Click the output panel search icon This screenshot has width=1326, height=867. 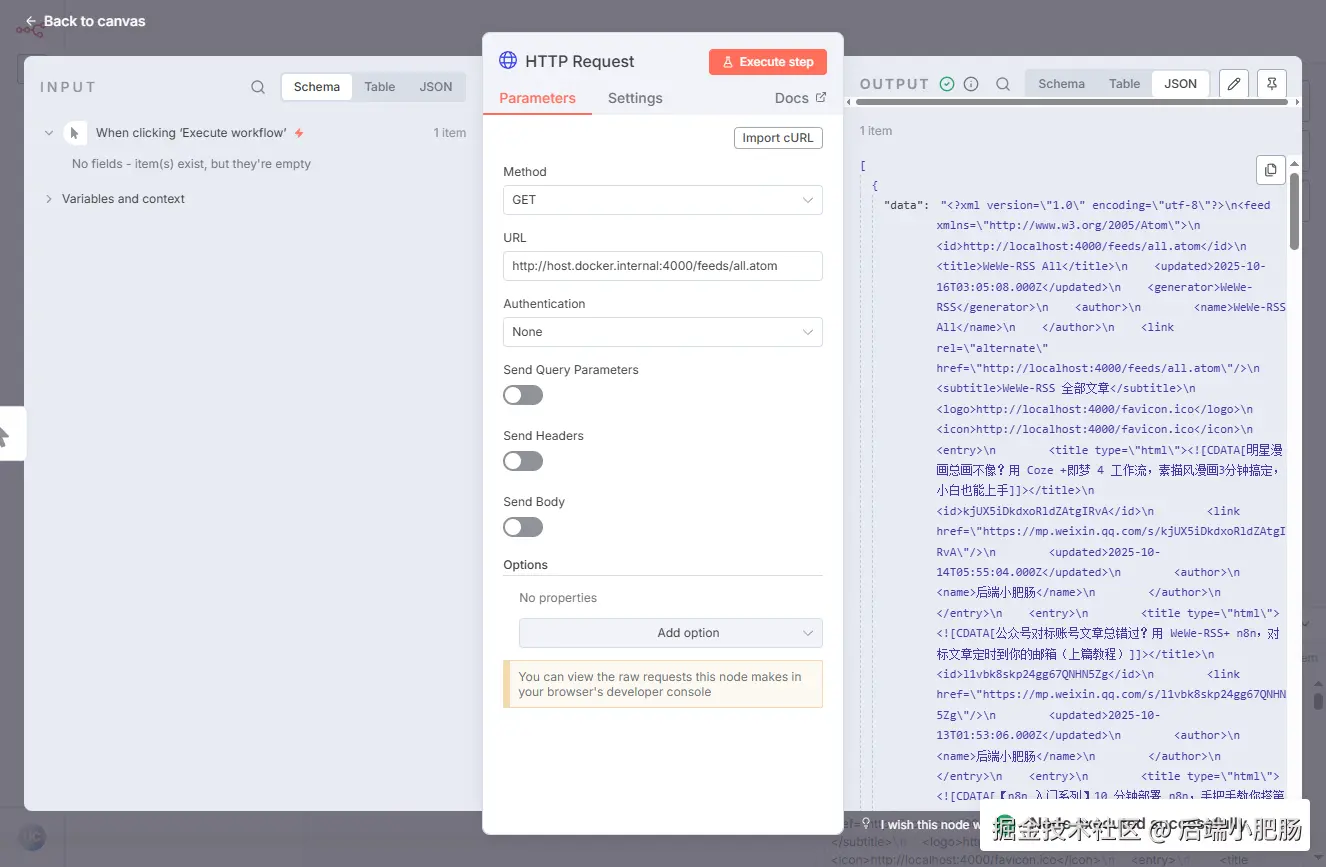tap(1003, 84)
